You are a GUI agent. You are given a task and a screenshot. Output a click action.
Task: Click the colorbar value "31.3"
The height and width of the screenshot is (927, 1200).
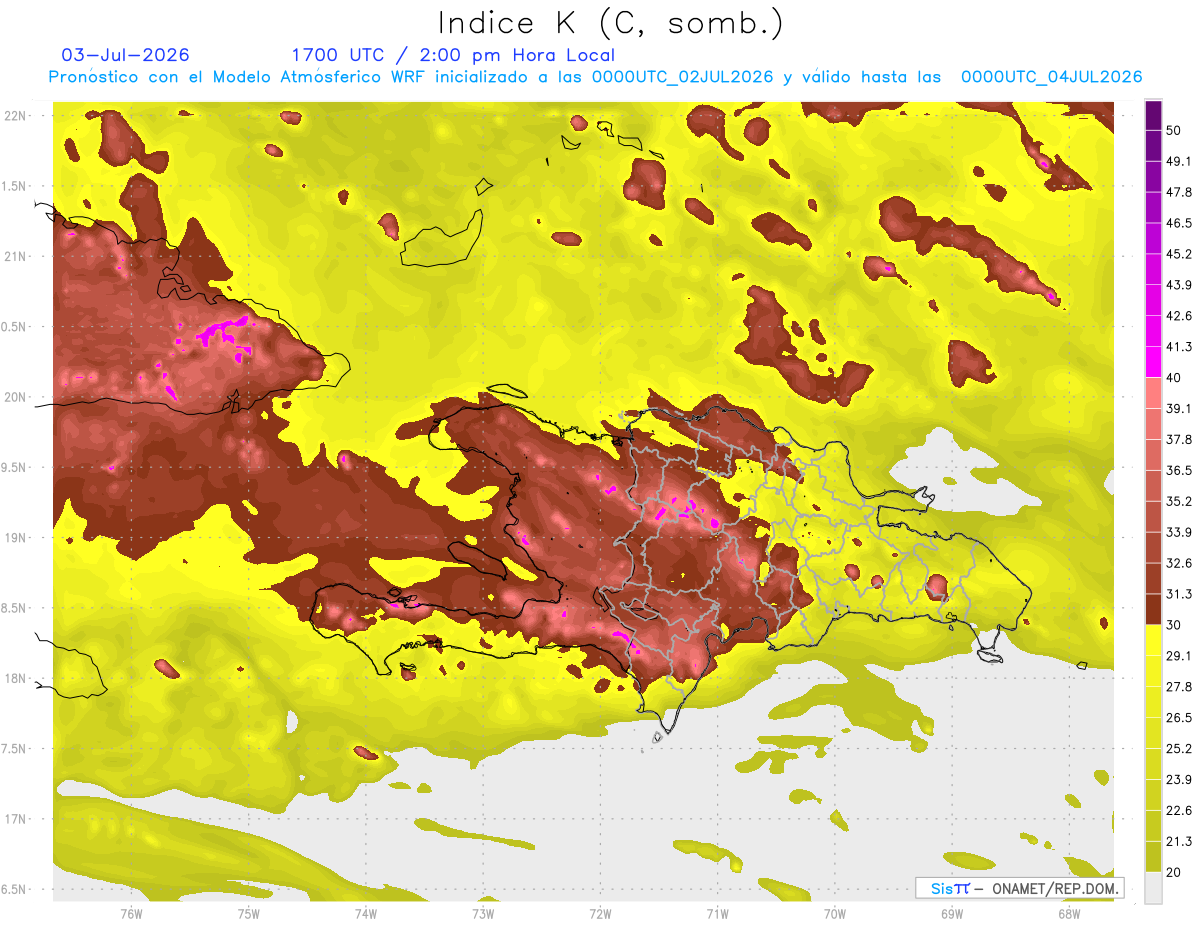(1179, 594)
